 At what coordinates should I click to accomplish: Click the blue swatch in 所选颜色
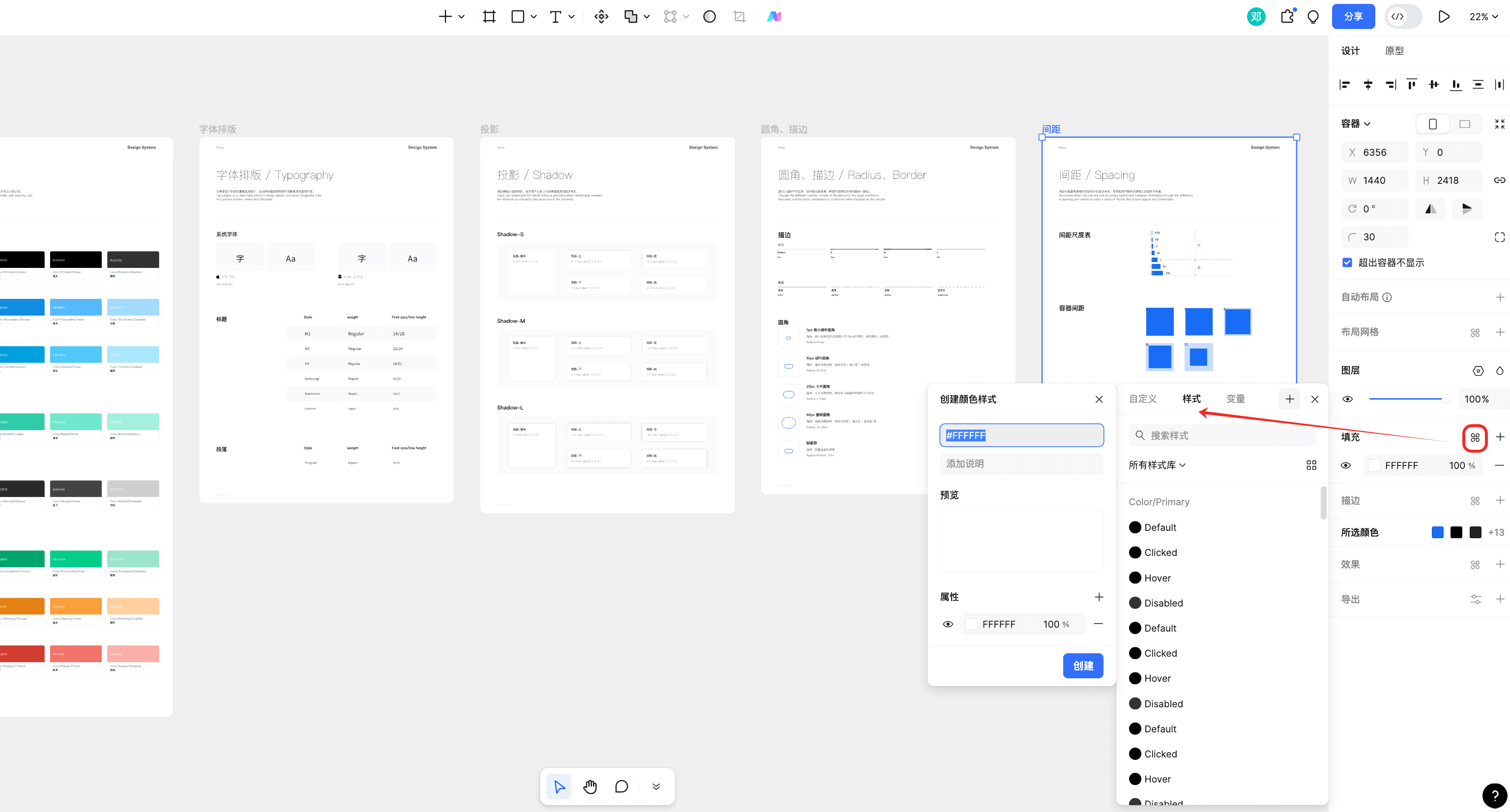(1437, 532)
